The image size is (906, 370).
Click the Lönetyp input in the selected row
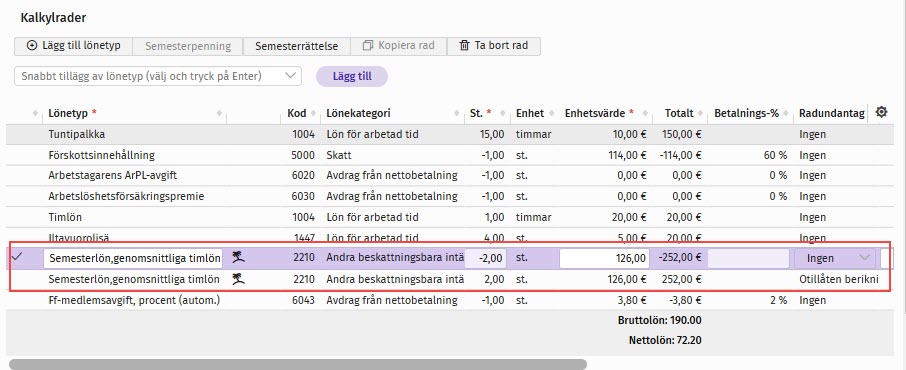[x=133, y=258]
